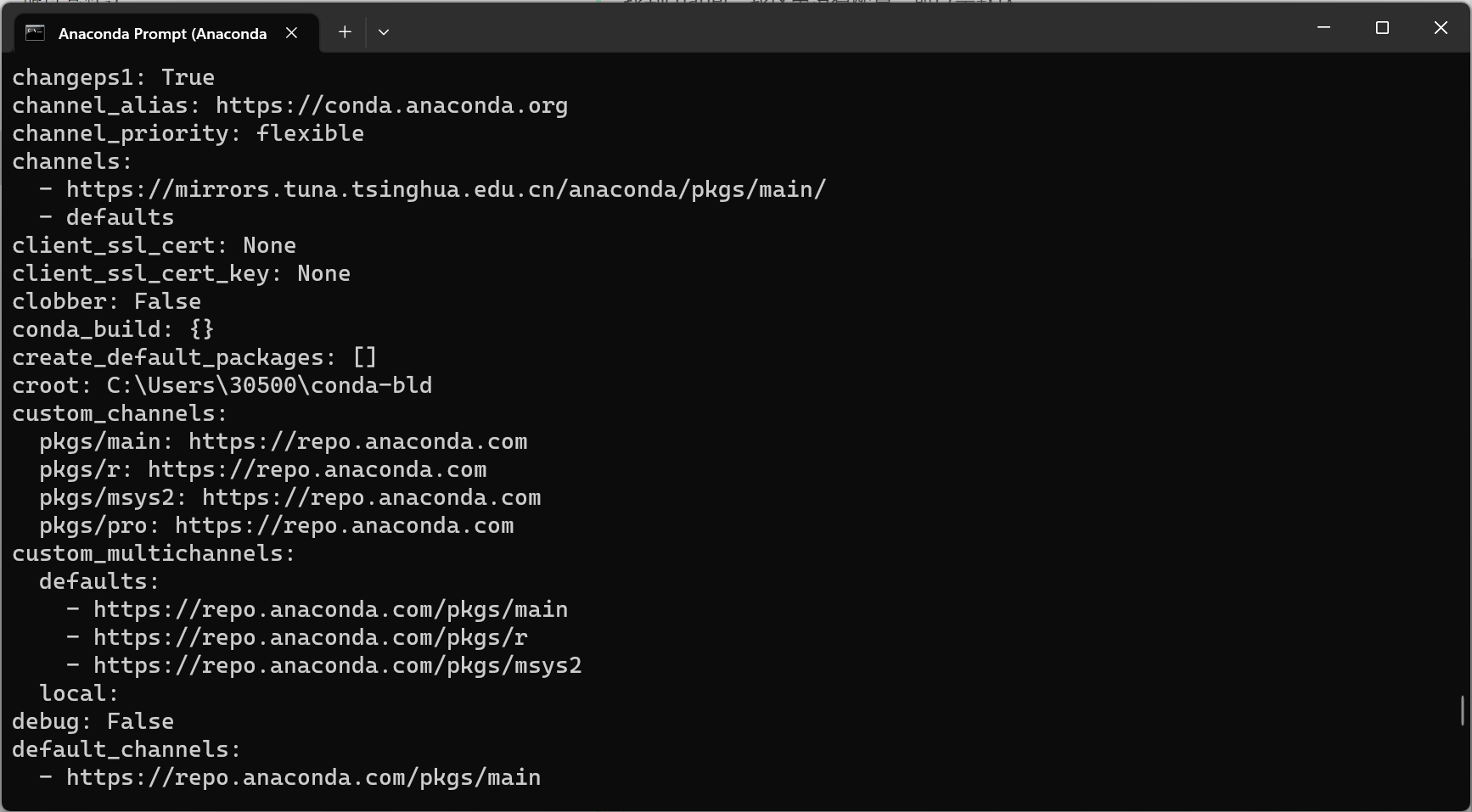Click the repo.anaconda.com/pkgs/r defaults URL
The image size is (1472, 812).
click(311, 638)
